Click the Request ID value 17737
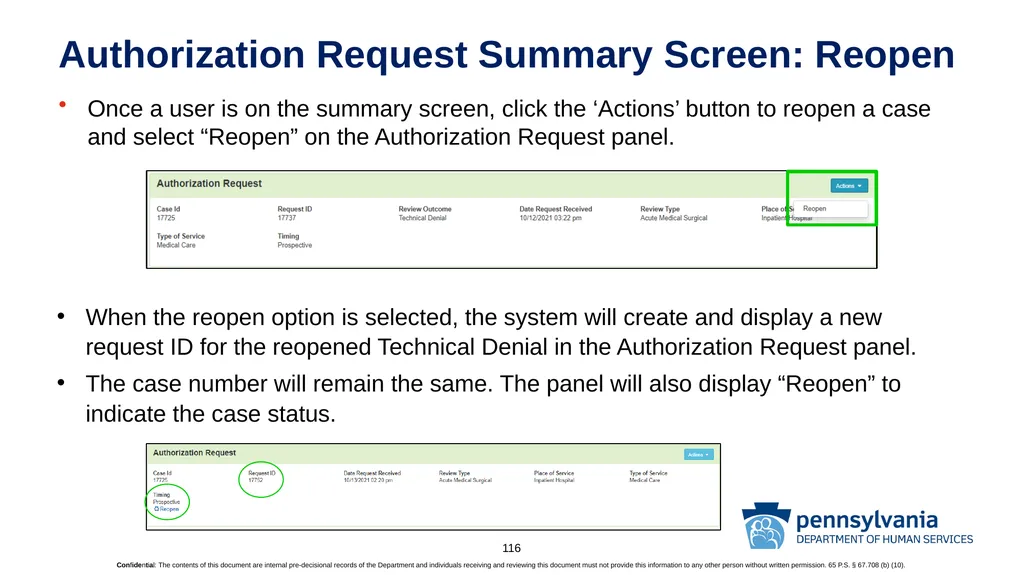Screen dimensions: 1024x575 (x=286, y=218)
